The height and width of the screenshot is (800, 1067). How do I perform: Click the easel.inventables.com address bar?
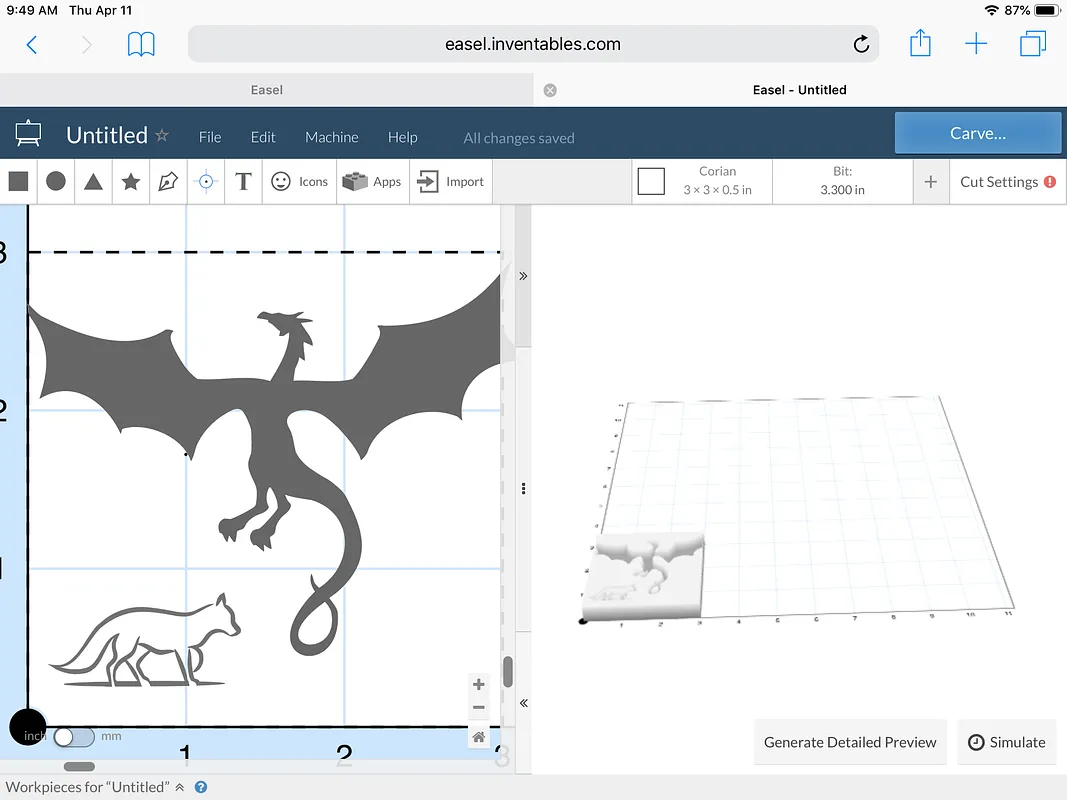click(533, 44)
